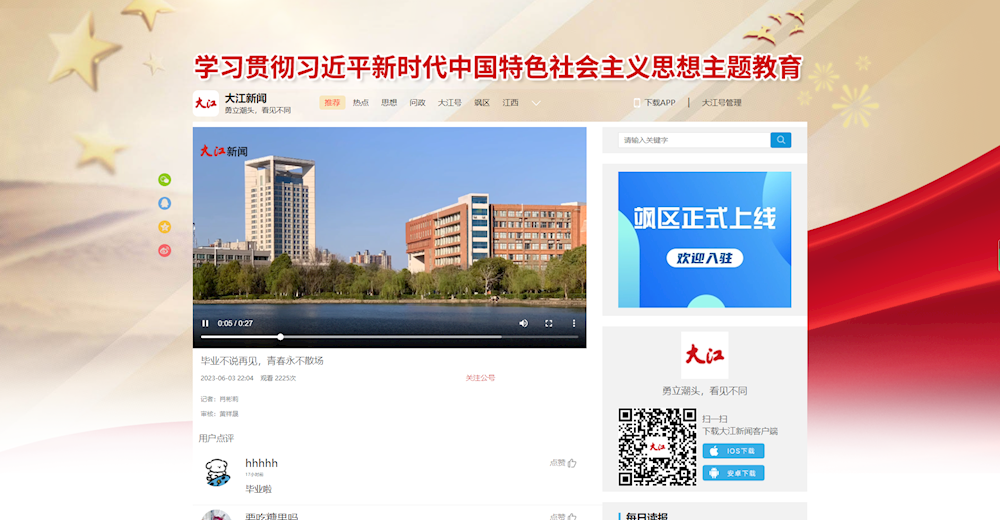The height and width of the screenshot is (520, 1000).
Task: Go to the 江西 section
Action: [510, 103]
